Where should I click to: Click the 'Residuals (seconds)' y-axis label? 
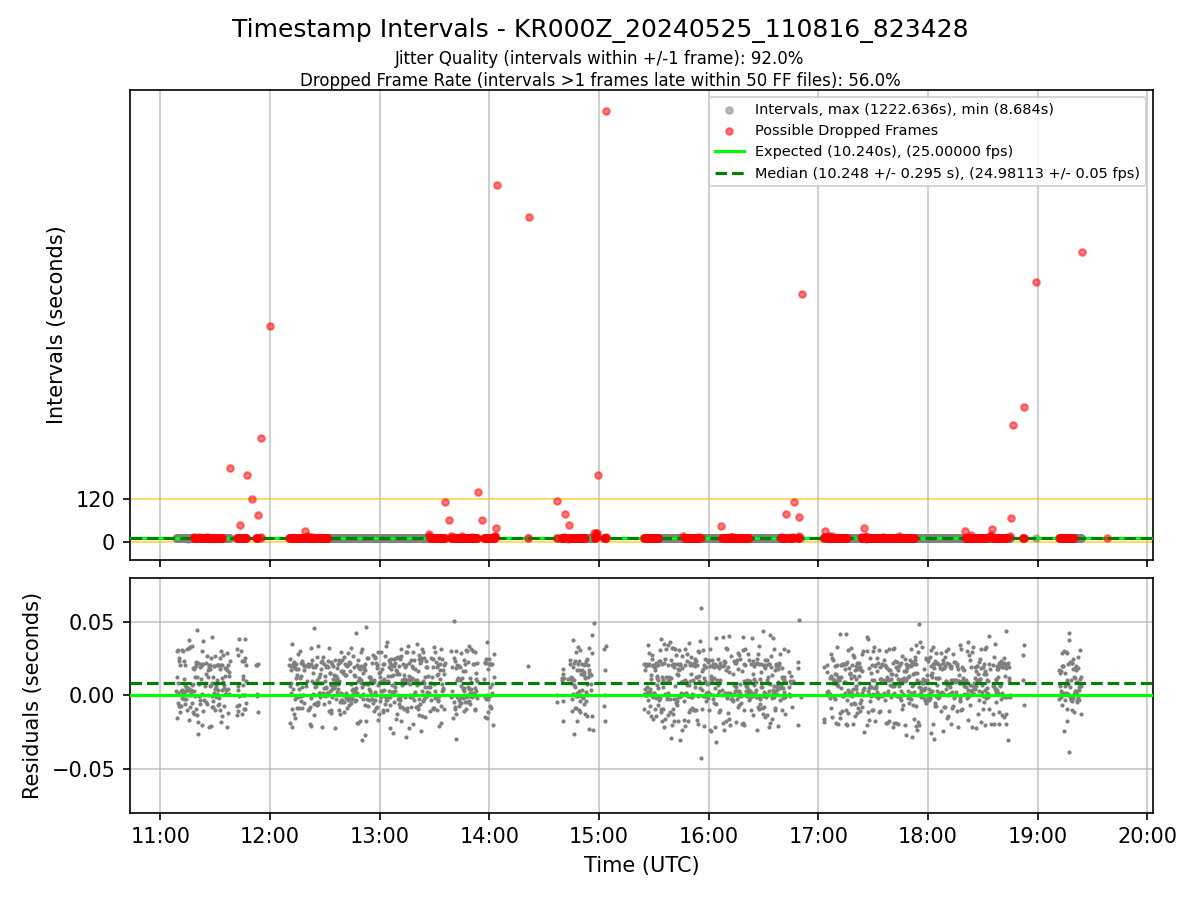pos(32,696)
